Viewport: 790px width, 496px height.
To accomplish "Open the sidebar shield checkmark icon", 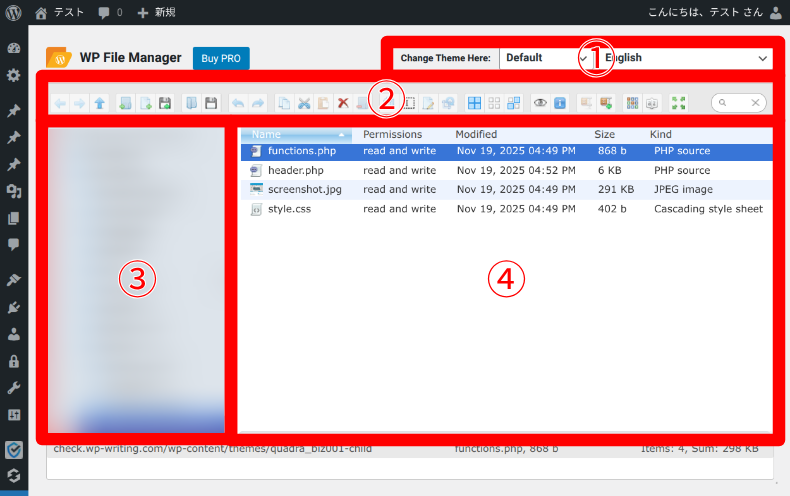I will pos(14,450).
